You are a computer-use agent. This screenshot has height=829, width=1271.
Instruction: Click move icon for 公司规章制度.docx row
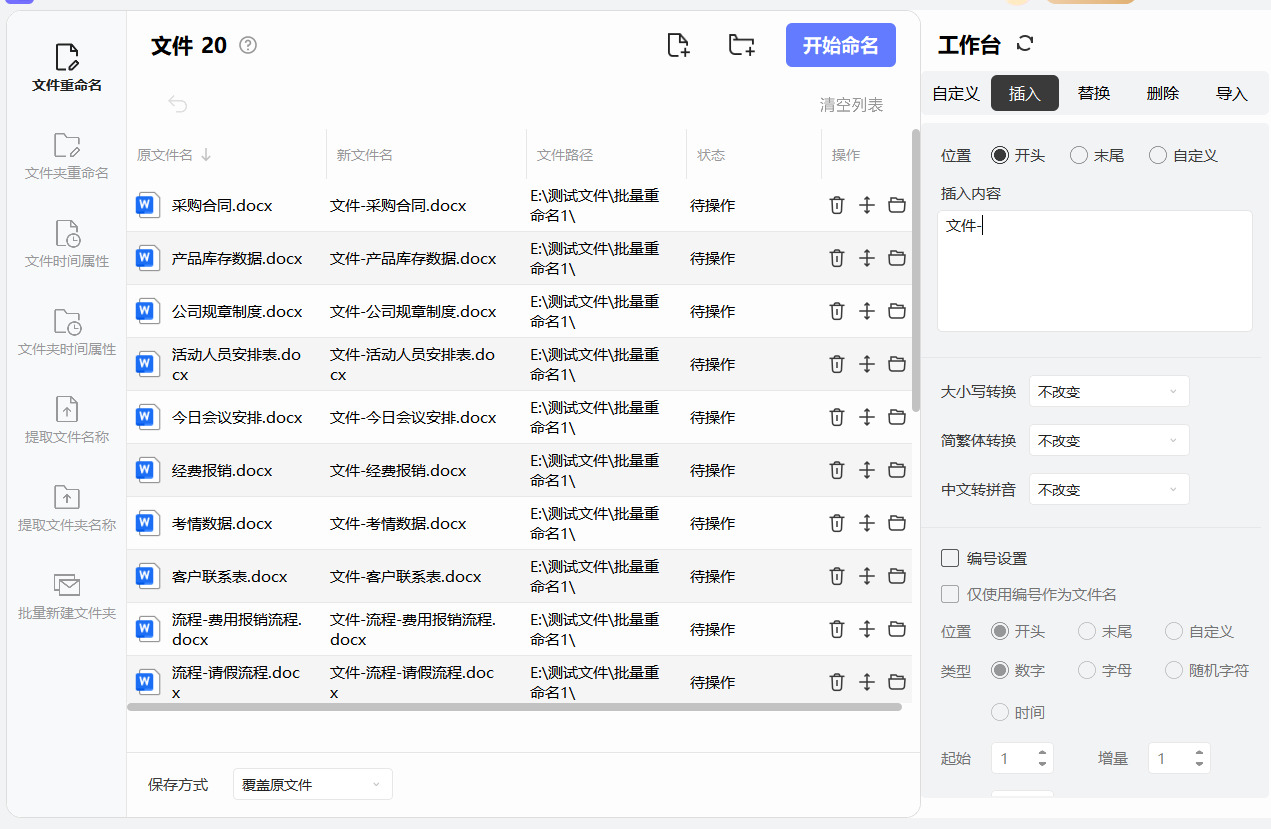pyautogui.click(x=867, y=311)
